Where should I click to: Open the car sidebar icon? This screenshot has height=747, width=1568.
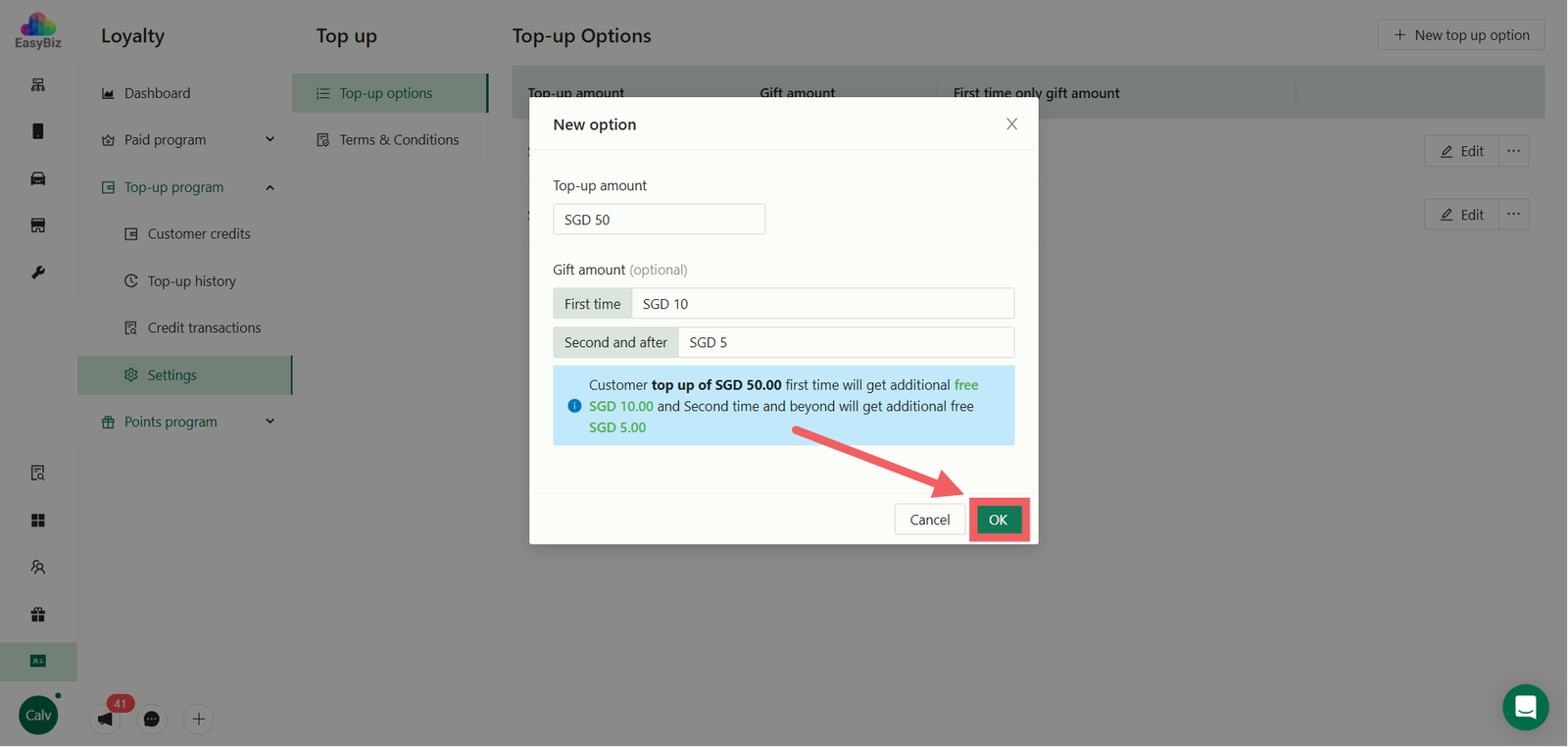tap(38, 178)
